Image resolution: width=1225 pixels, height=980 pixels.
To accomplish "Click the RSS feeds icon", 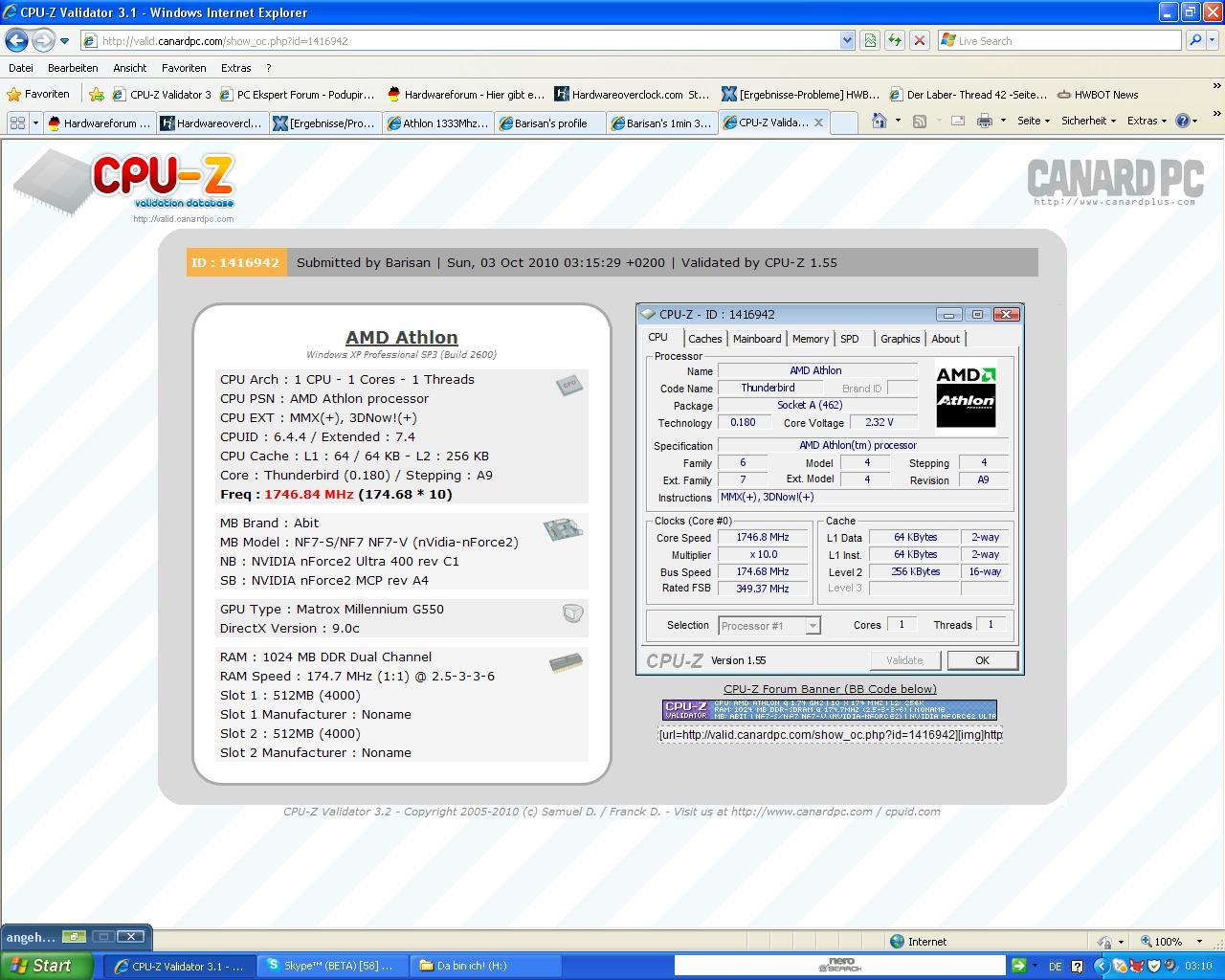I will (x=919, y=121).
